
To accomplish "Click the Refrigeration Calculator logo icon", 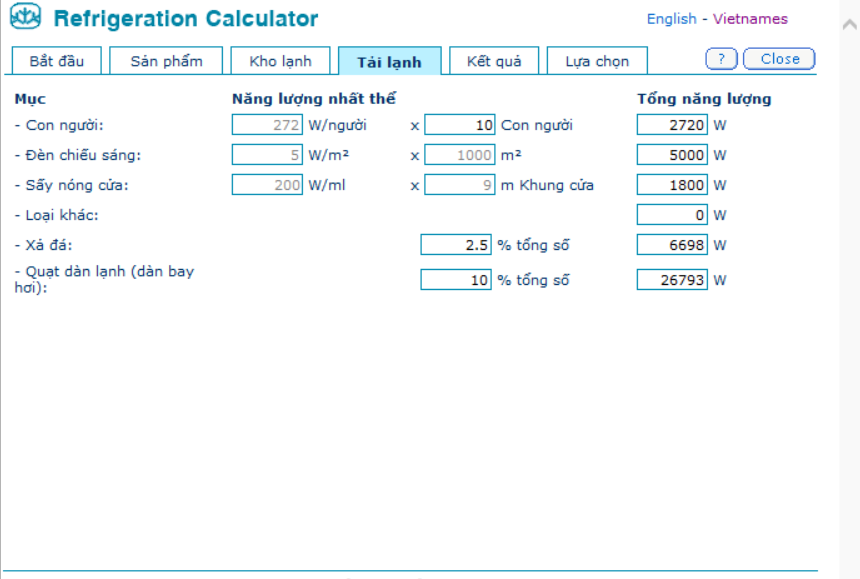I will (25, 19).
